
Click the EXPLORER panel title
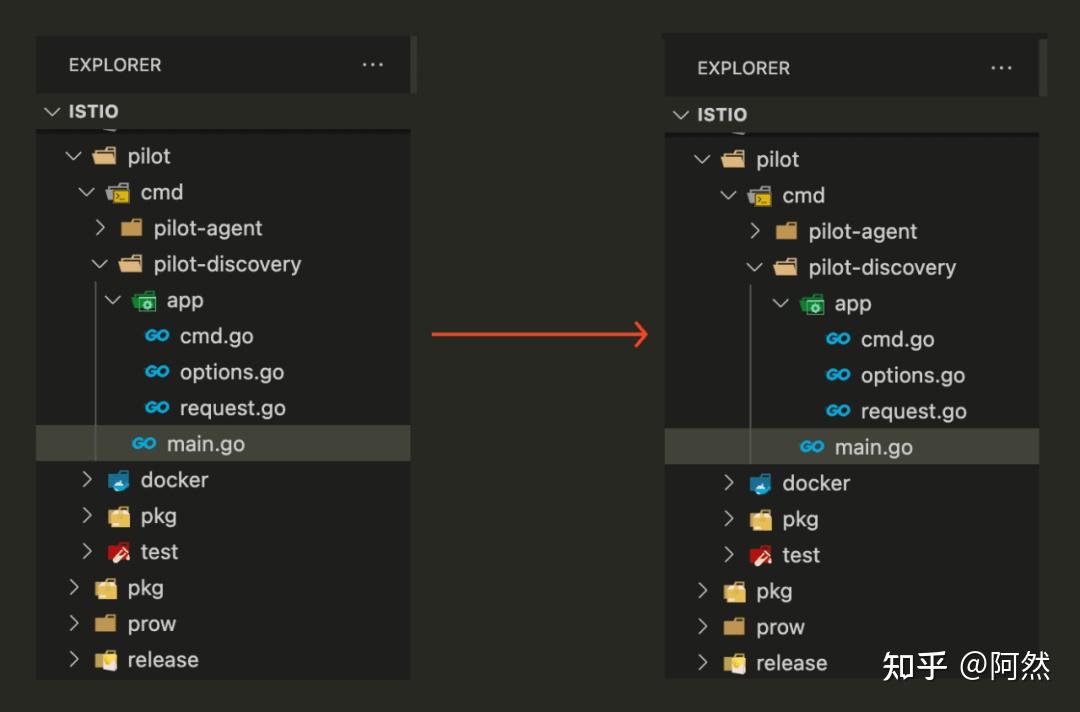(114, 64)
